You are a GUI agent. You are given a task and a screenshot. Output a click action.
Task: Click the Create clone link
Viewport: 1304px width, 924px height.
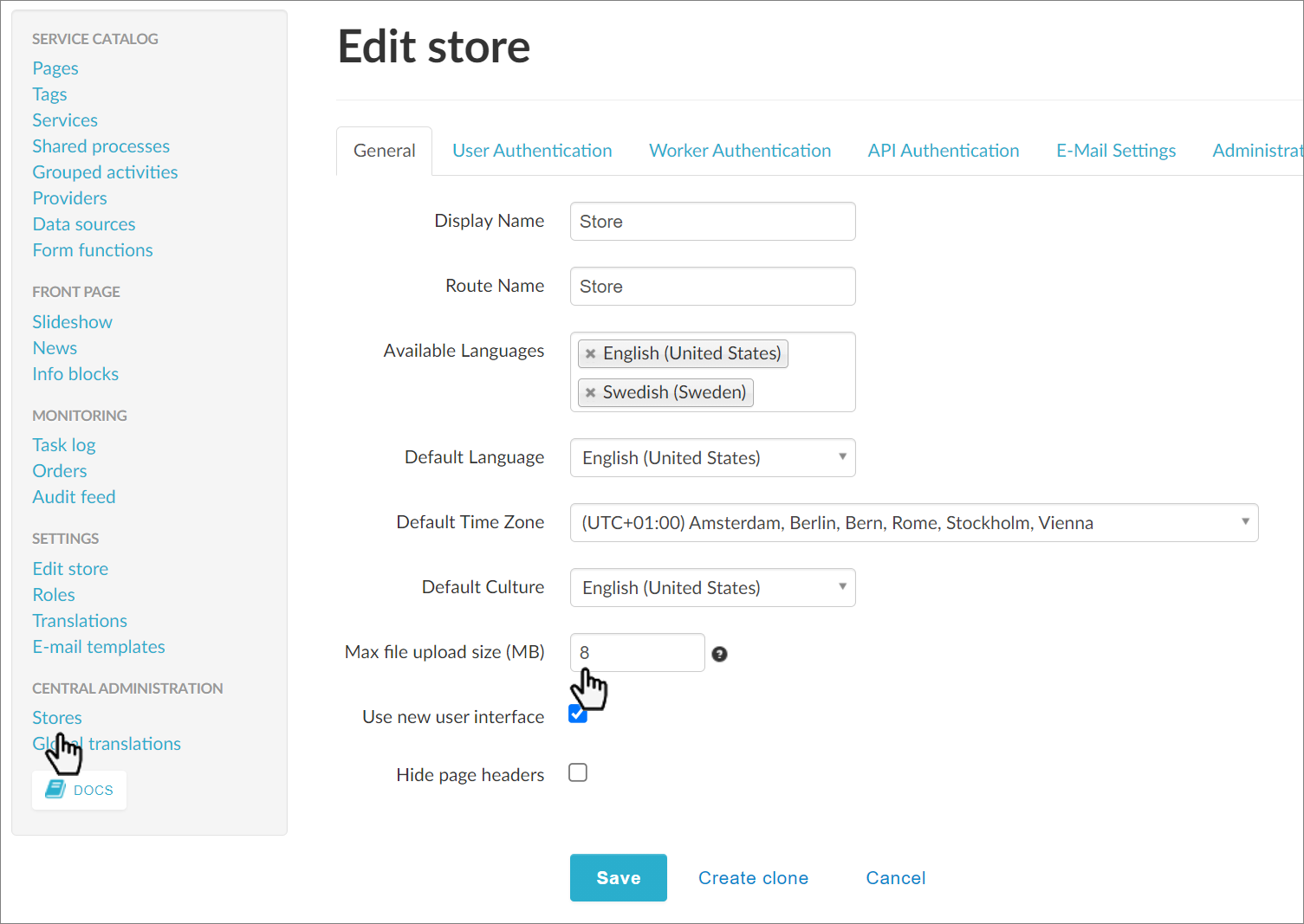coord(753,878)
